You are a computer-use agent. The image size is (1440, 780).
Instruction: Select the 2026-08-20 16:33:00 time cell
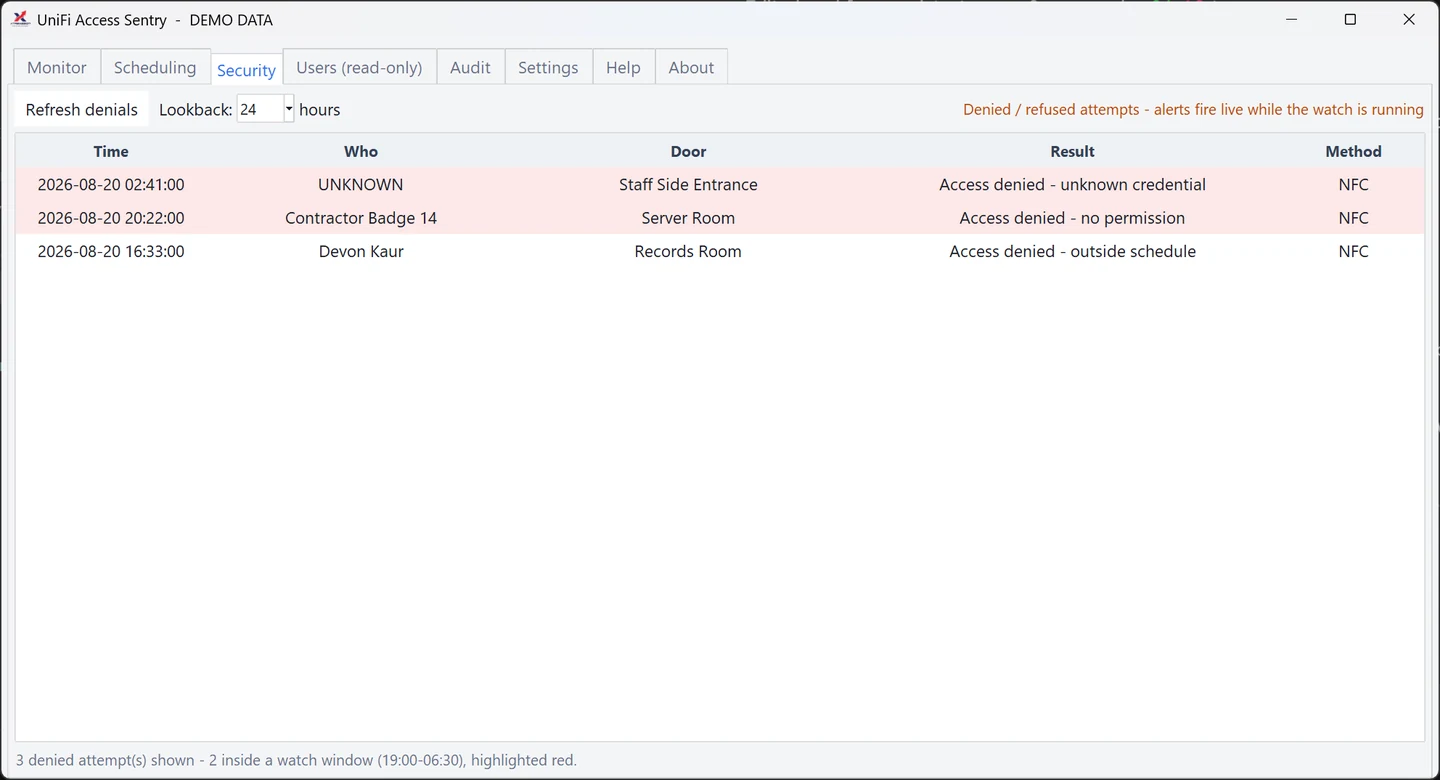pyautogui.click(x=111, y=251)
